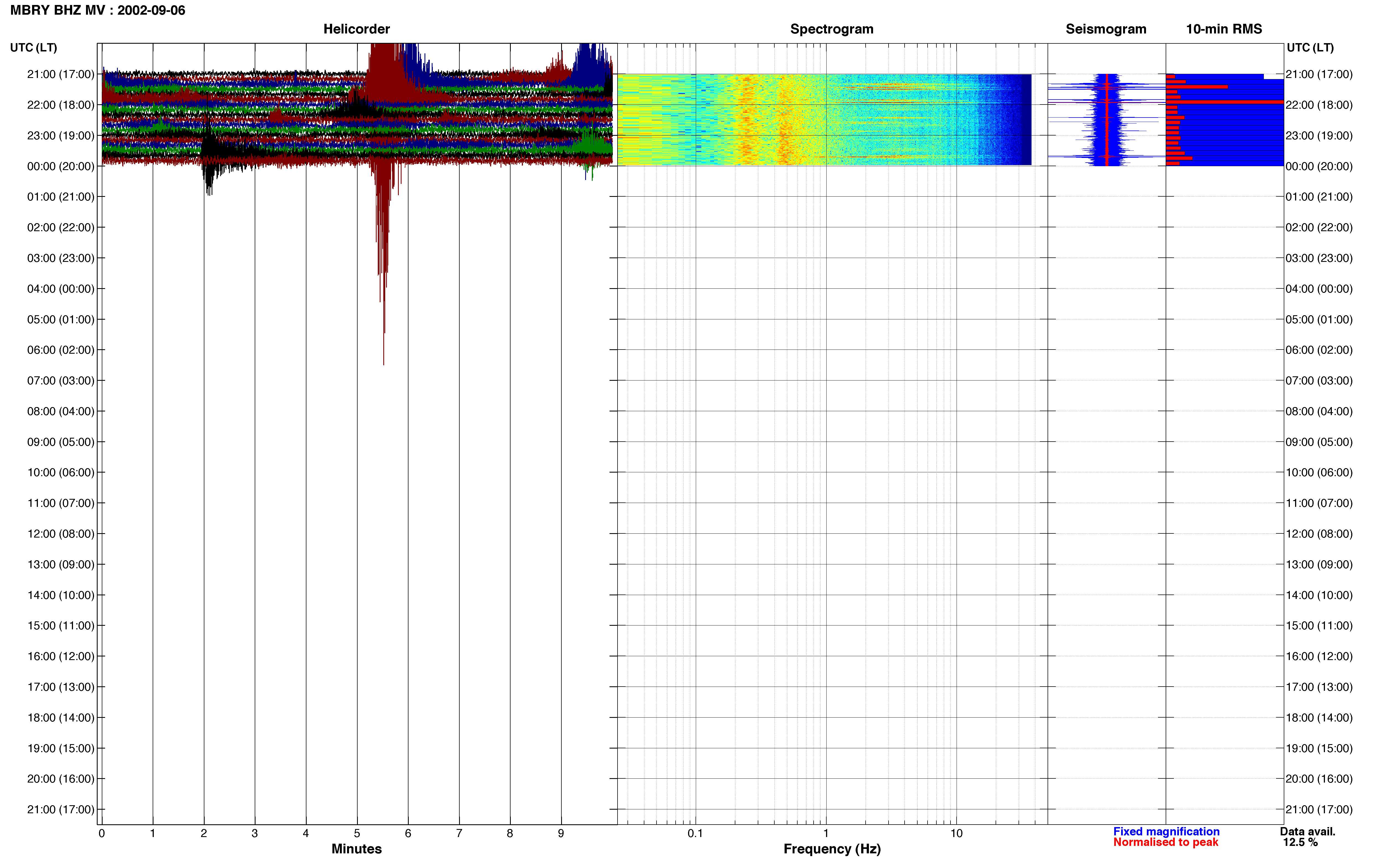Click the '12.5 %' availability value

1300,842
